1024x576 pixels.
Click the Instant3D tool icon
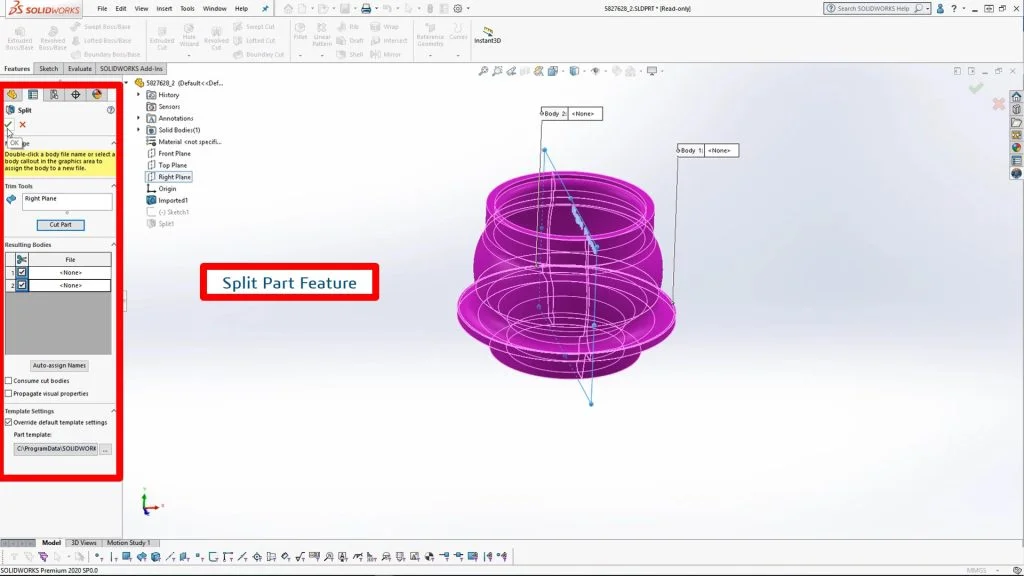(488, 37)
